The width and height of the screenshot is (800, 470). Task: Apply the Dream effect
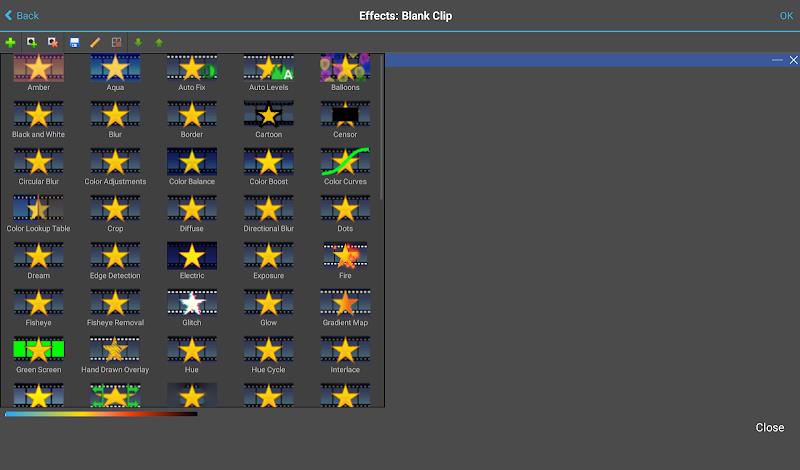(39, 260)
